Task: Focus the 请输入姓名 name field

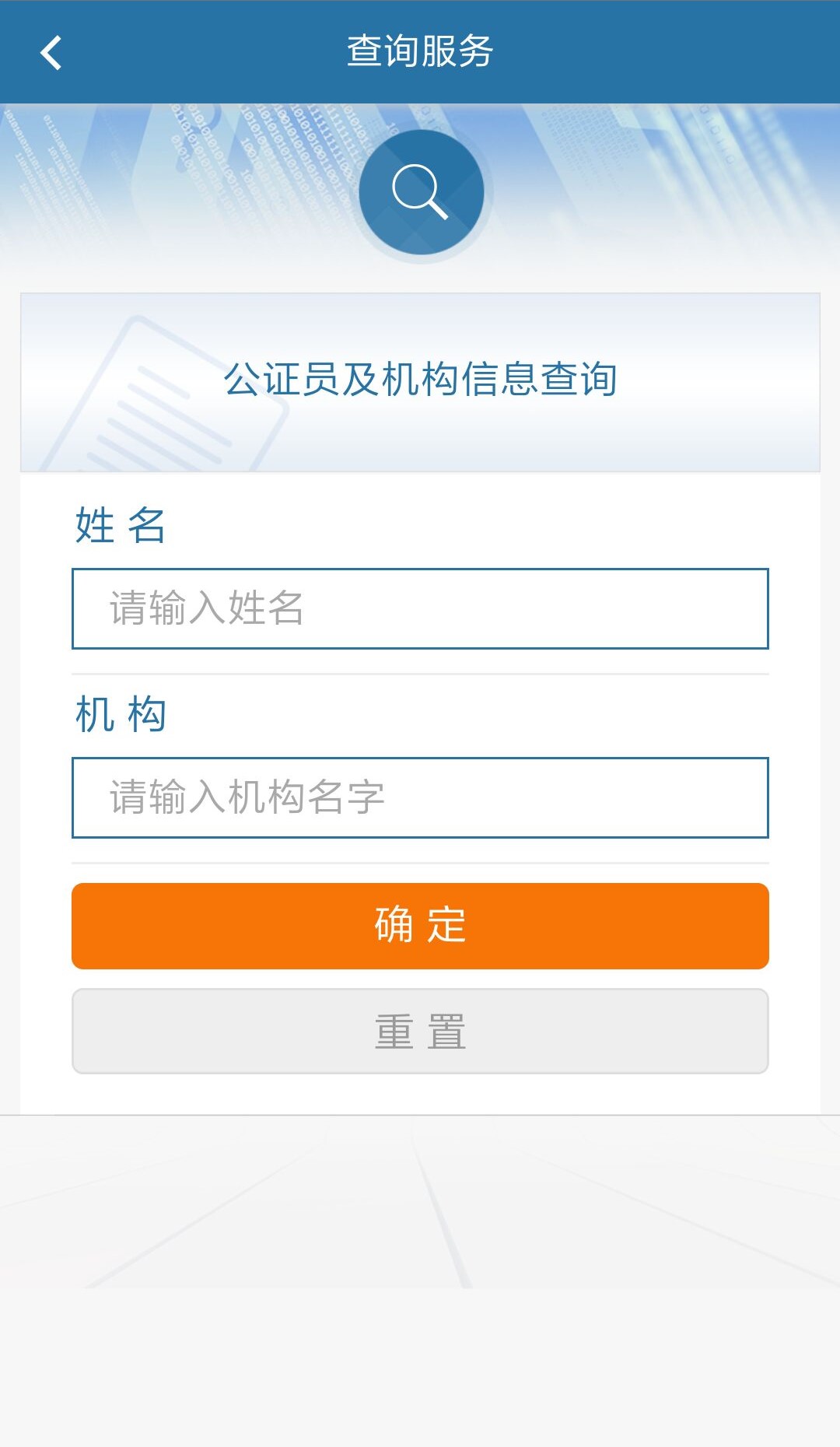Action: tap(420, 608)
